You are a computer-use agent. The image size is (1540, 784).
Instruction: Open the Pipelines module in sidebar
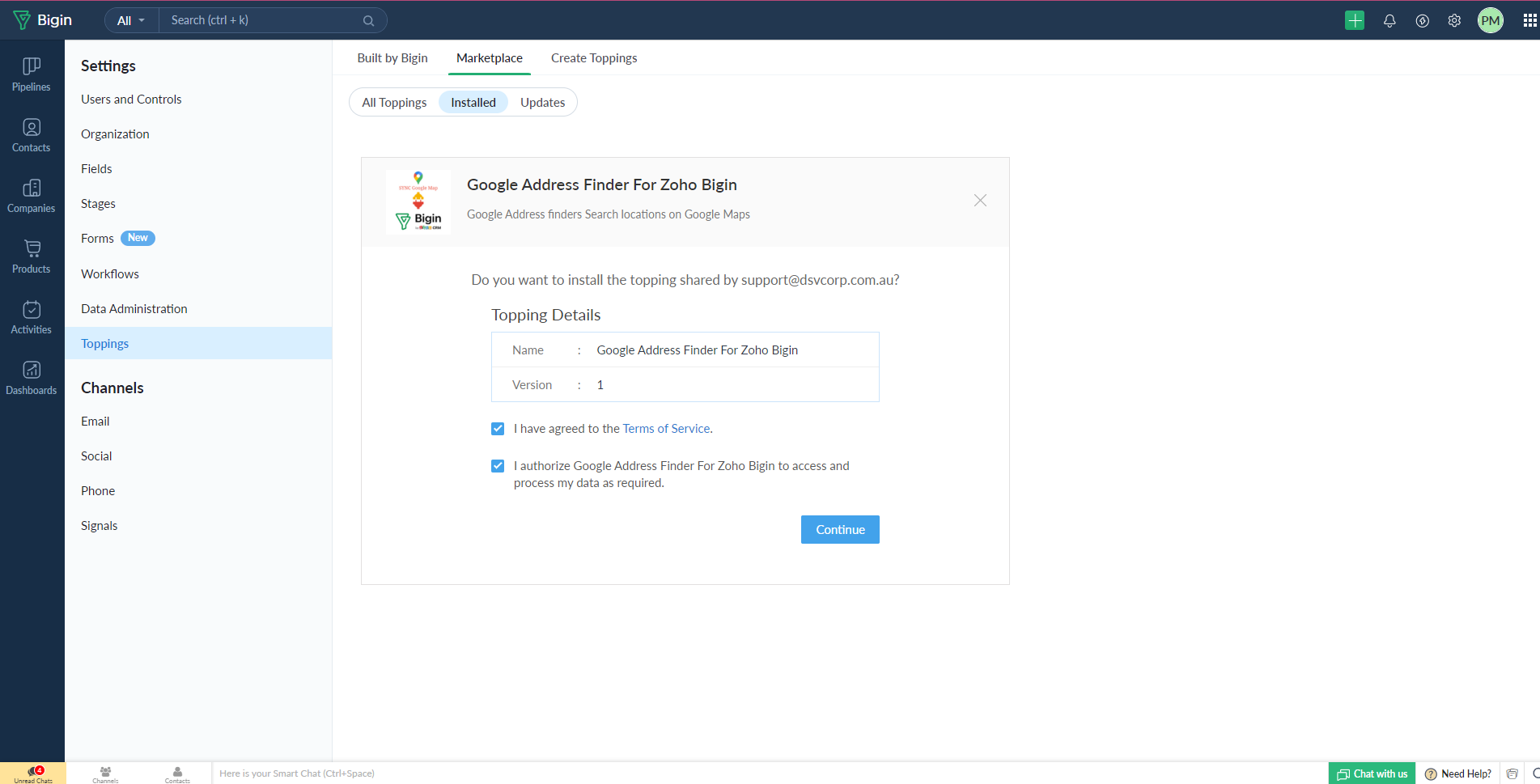coord(32,74)
